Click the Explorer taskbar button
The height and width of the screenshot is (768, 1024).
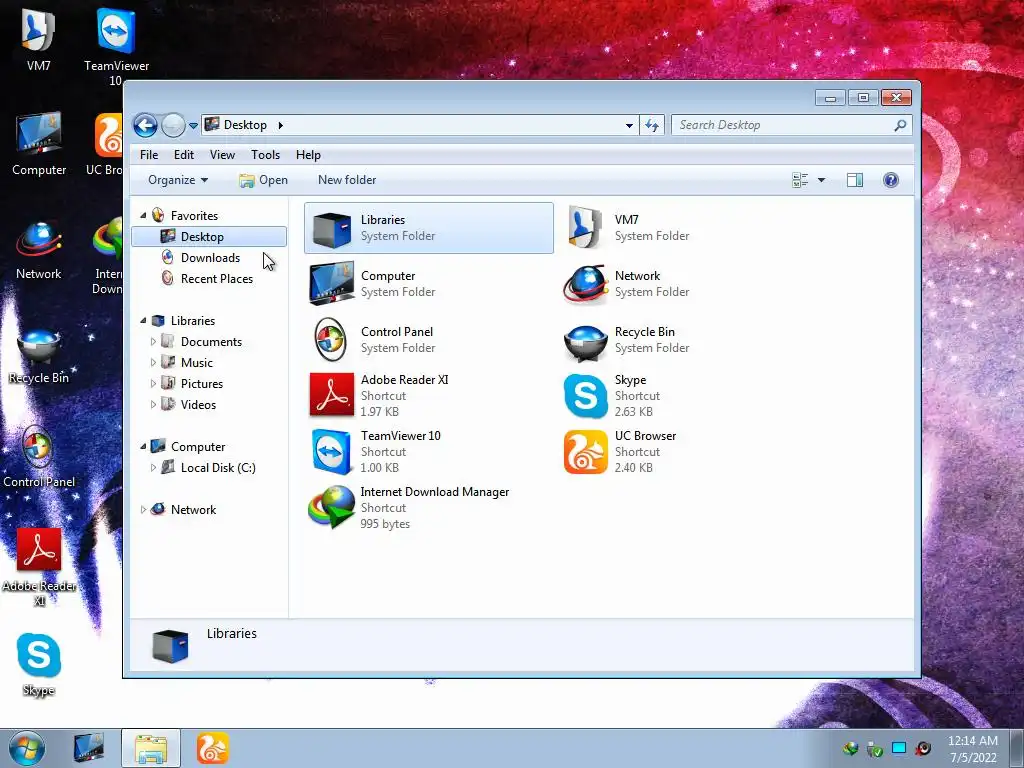click(151, 748)
